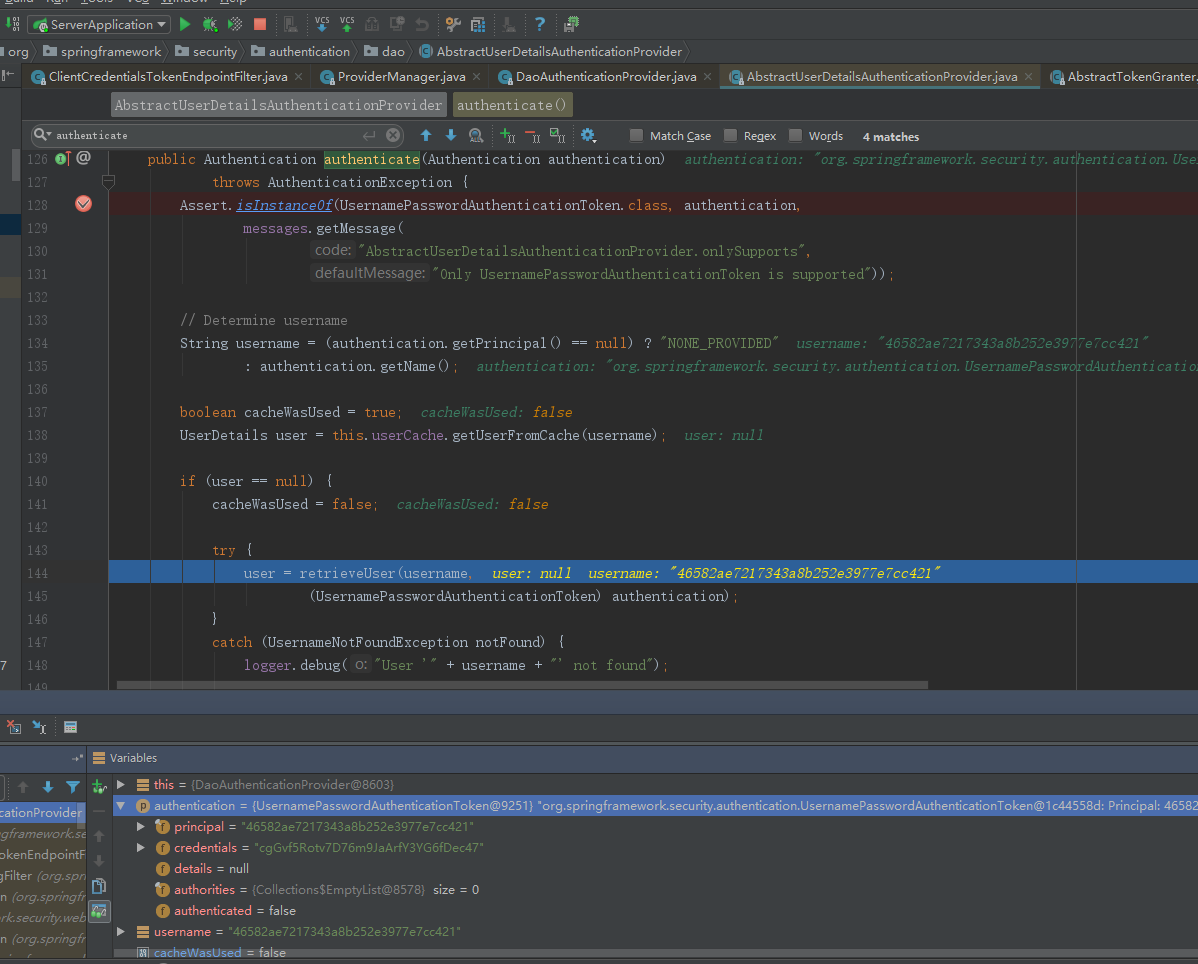The image size is (1198, 964).
Task: Open the ProviderManager.java editor tab
Action: 400,77
